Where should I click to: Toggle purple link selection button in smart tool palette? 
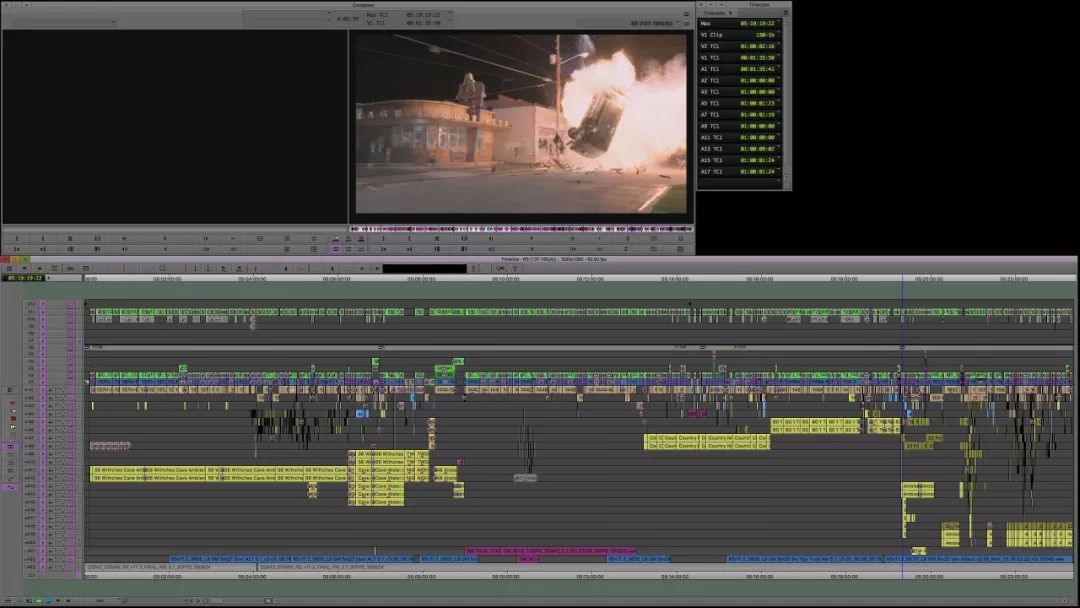(x=10, y=487)
